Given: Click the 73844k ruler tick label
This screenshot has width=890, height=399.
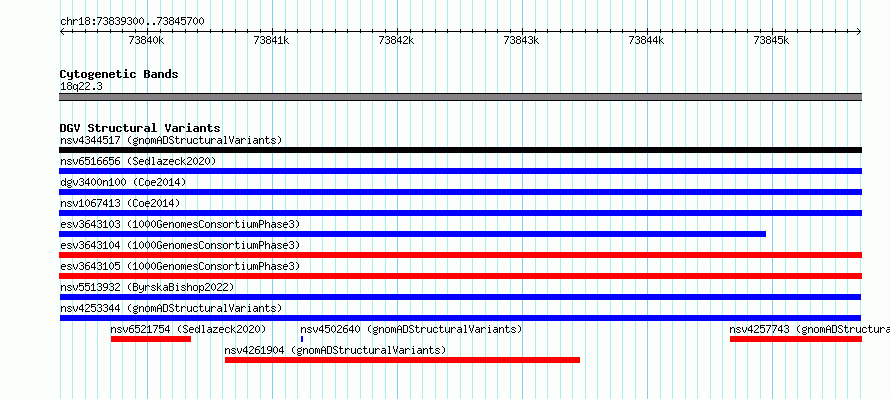Looking at the screenshot, I should (646, 40).
